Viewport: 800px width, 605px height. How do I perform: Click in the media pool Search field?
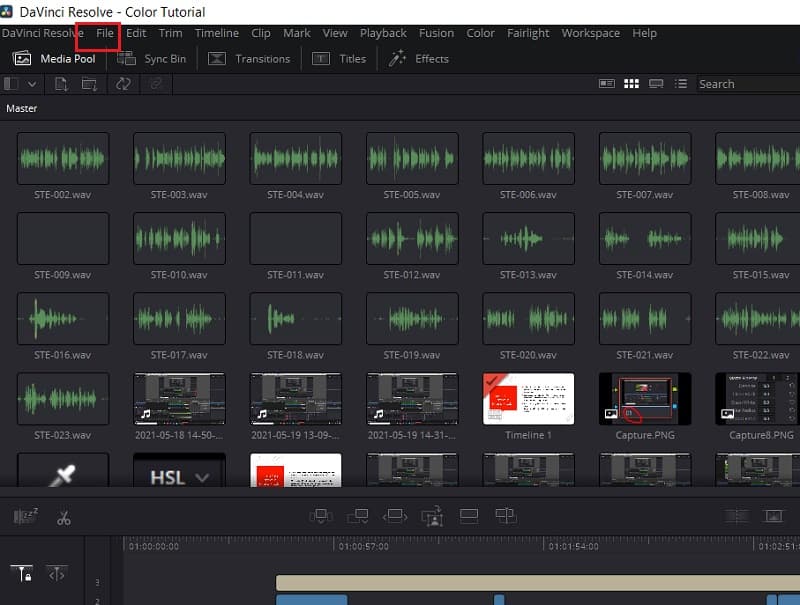click(745, 84)
